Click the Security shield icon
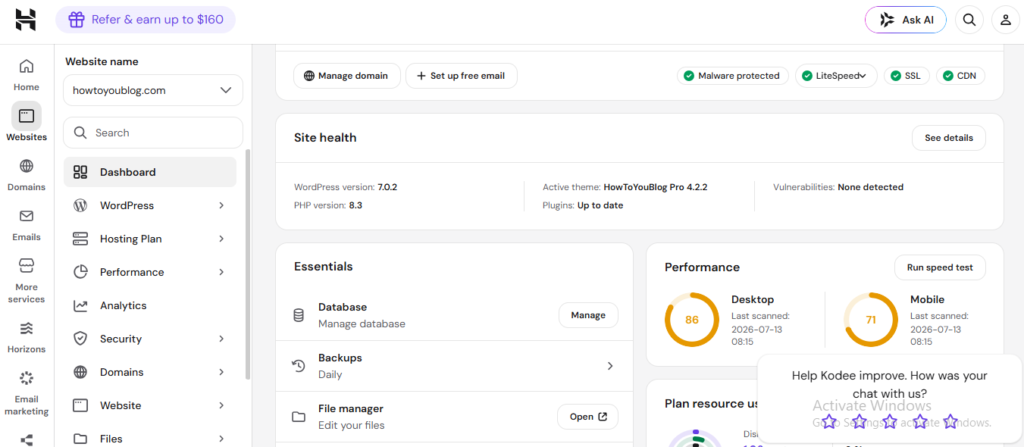 coord(80,339)
